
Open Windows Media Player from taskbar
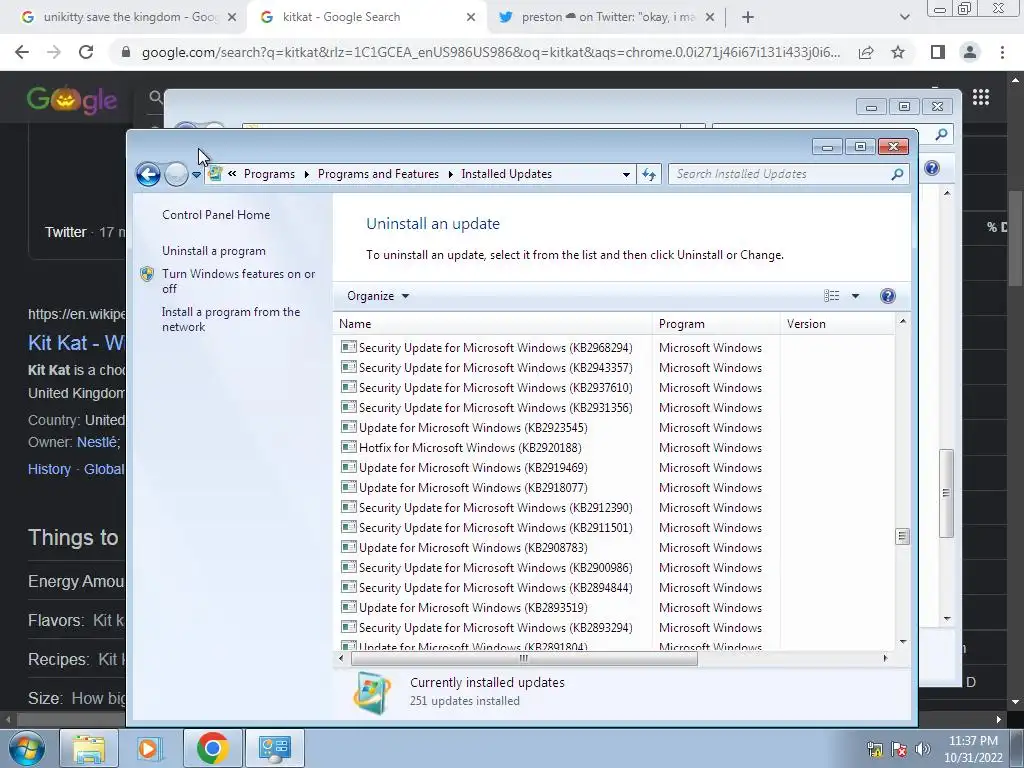pyautogui.click(x=149, y=748)
